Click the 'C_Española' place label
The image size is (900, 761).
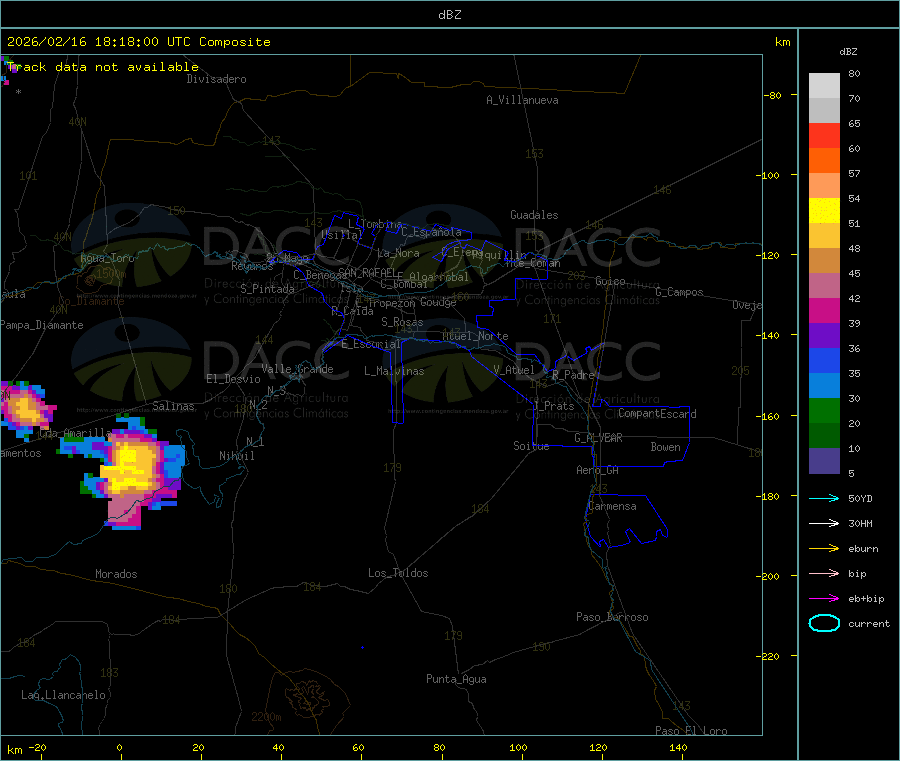(x=431, y=232)
